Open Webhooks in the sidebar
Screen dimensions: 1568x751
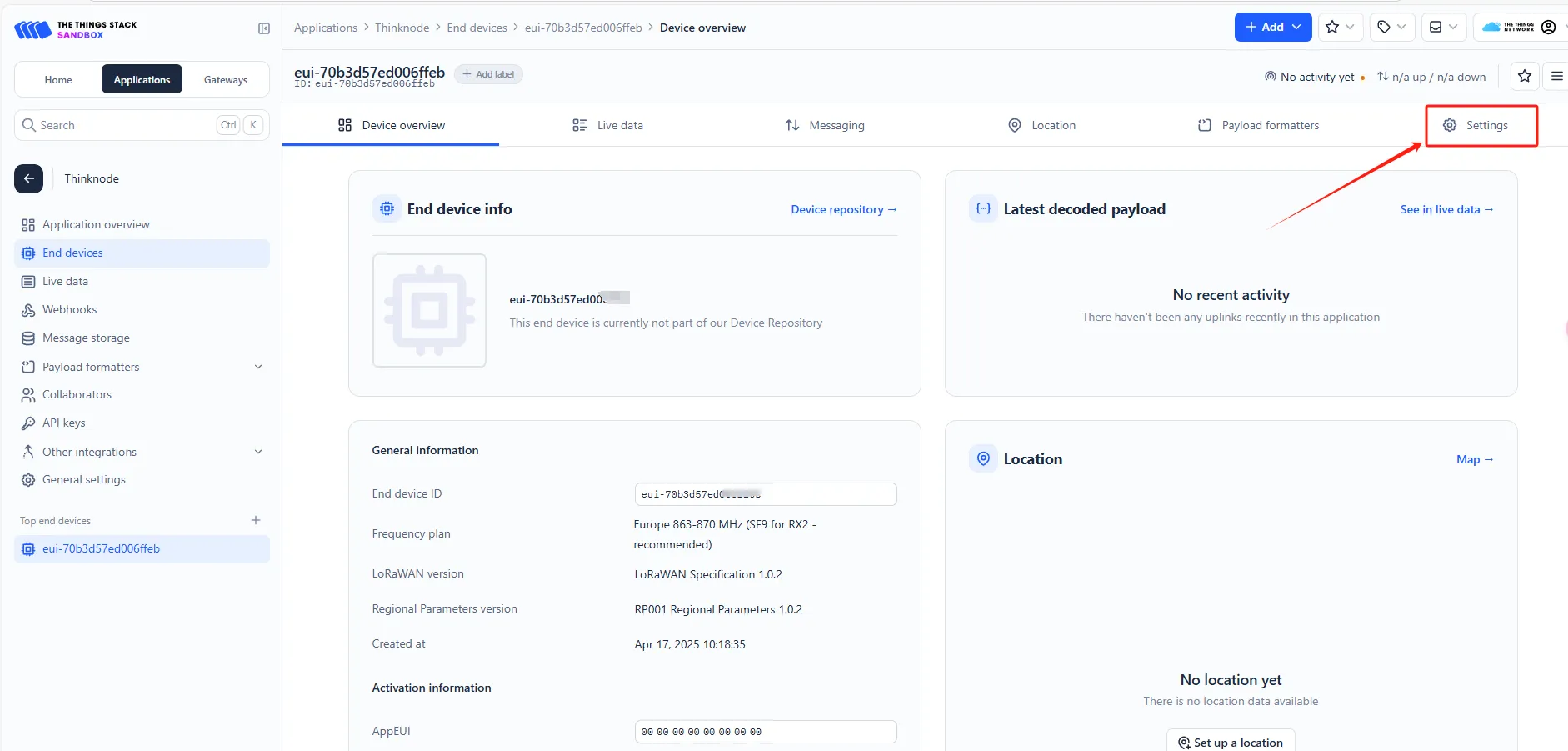(x=69, y=309)
